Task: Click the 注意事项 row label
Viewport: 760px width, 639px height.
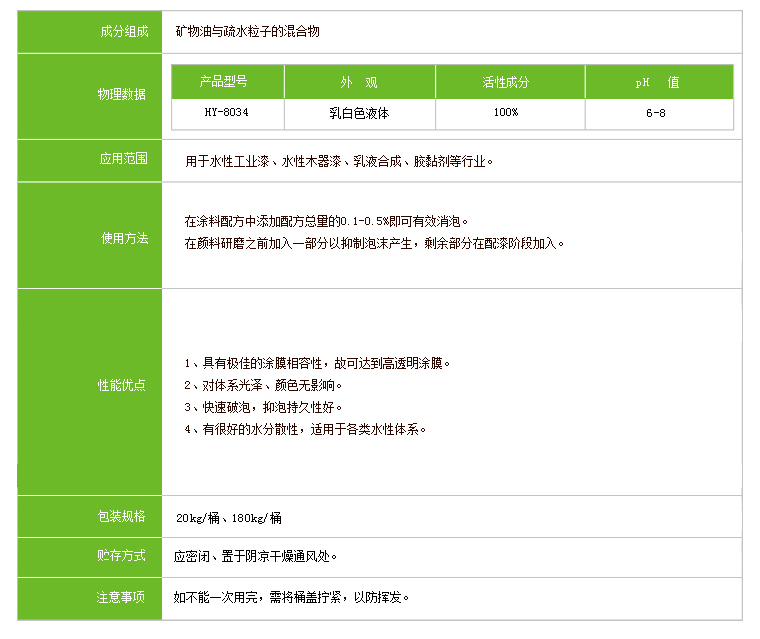Action: 123,597
